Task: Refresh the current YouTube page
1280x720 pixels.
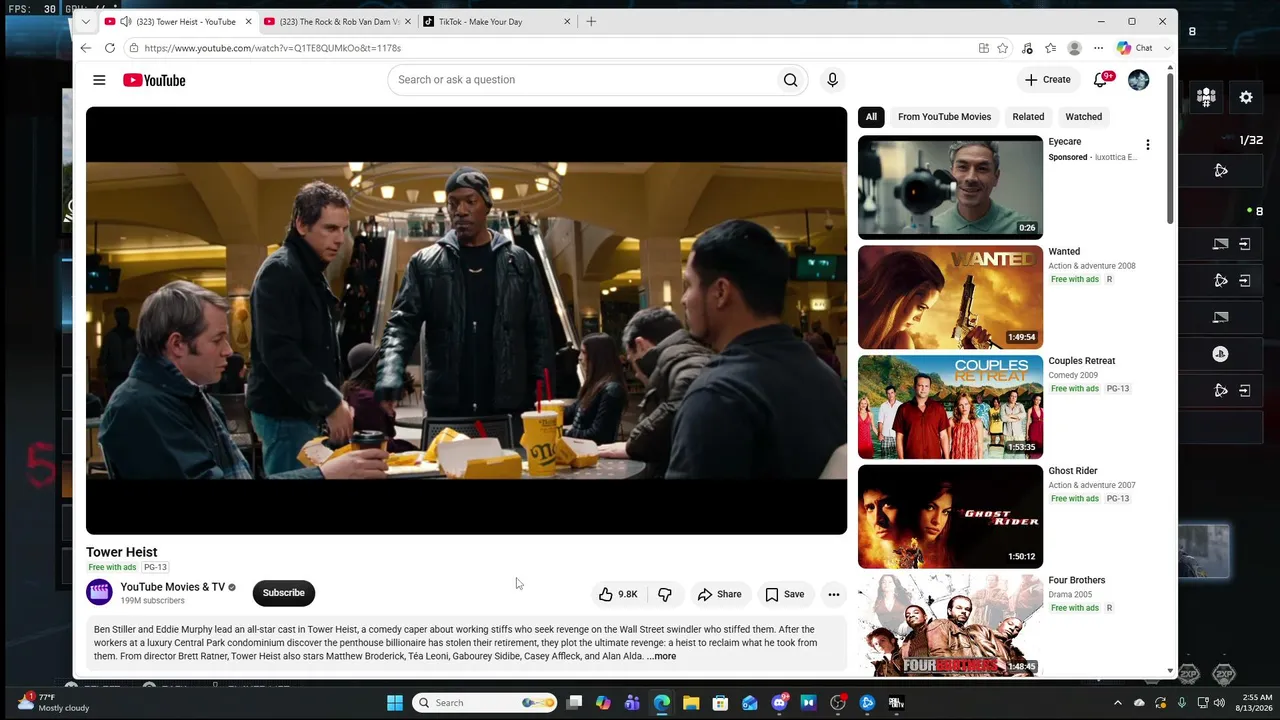Action: (110, 48)
